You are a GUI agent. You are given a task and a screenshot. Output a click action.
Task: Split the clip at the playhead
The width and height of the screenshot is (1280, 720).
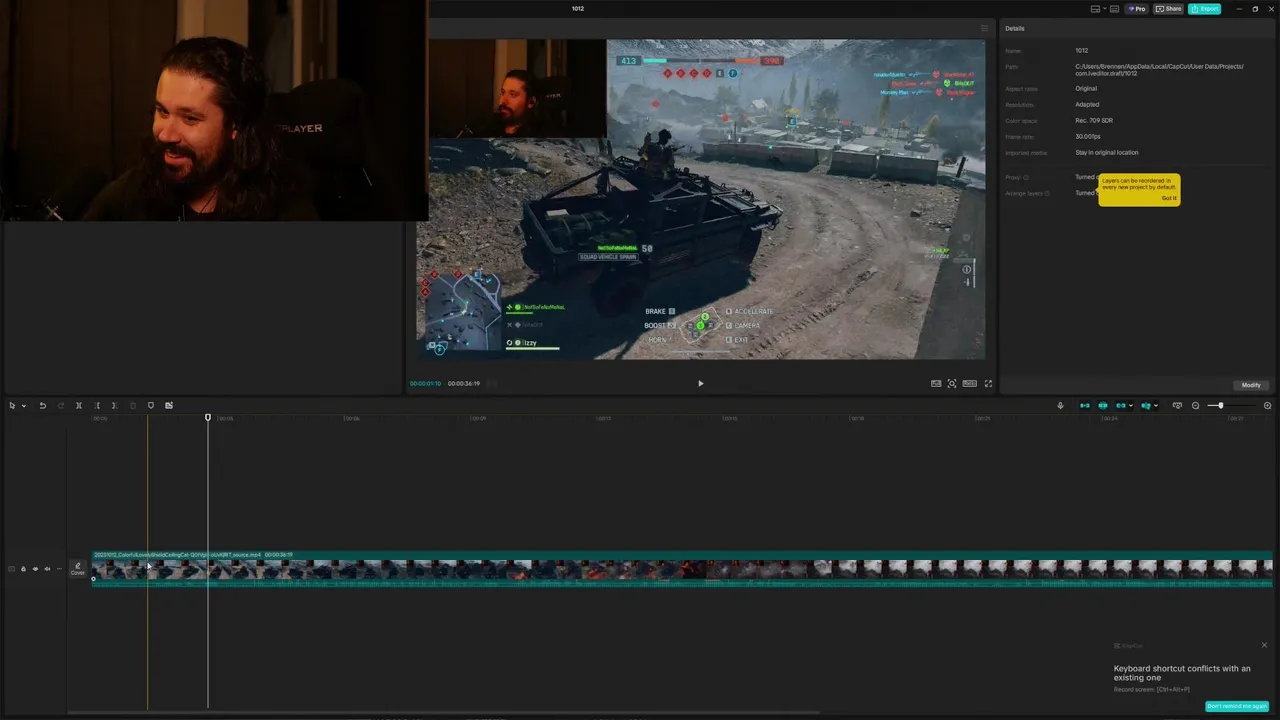coord(79,405)
